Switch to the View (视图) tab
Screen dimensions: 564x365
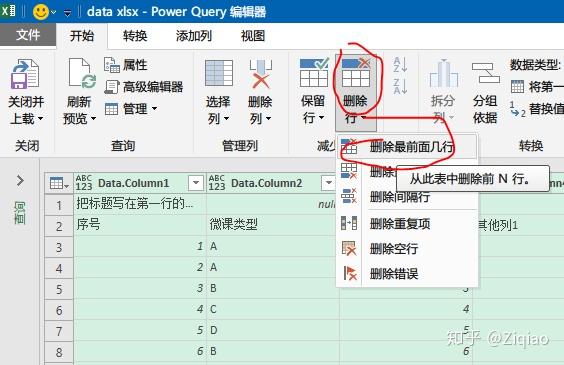(x=253, y=36)
